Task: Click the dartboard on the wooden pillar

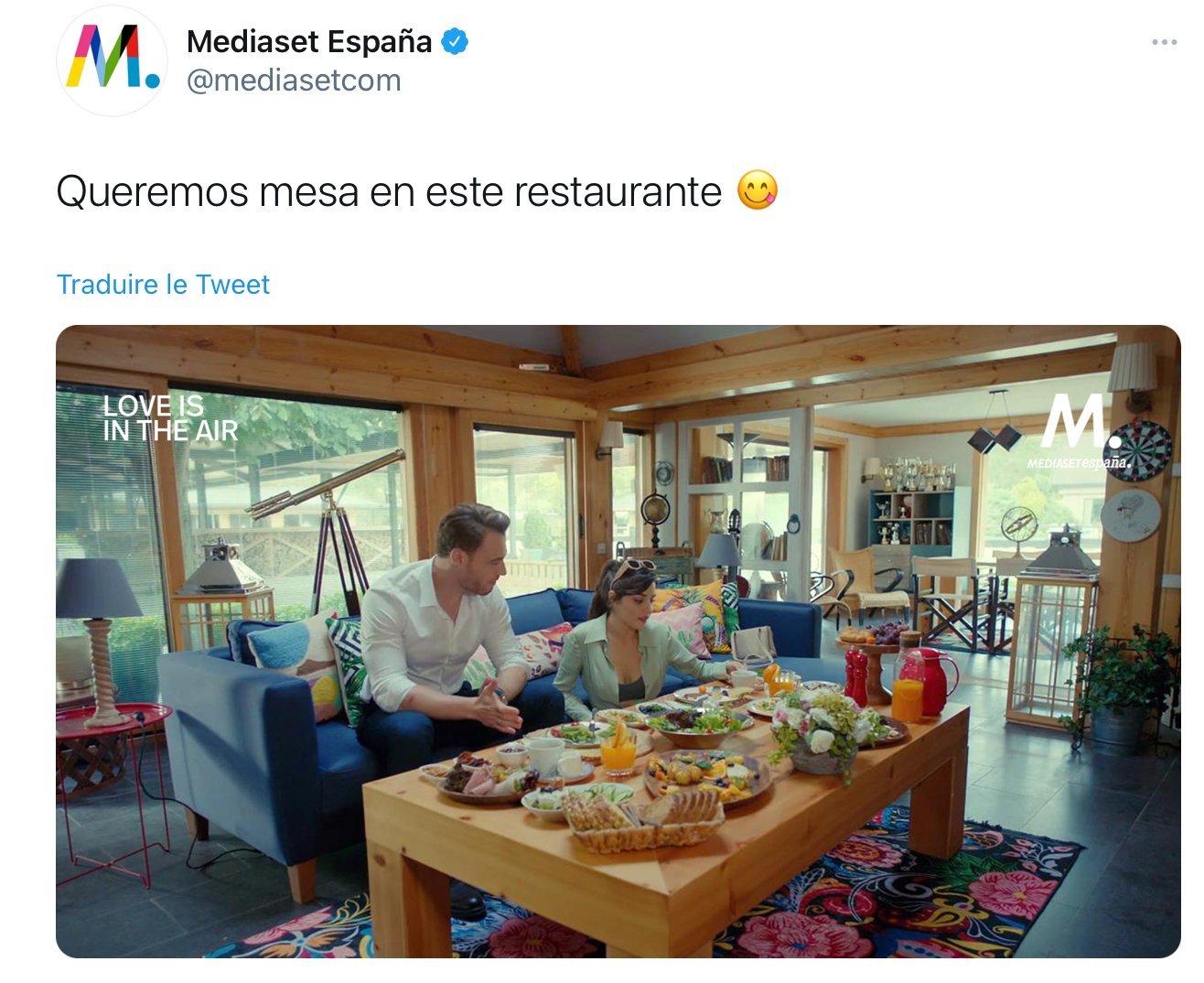Action: 1139,450
